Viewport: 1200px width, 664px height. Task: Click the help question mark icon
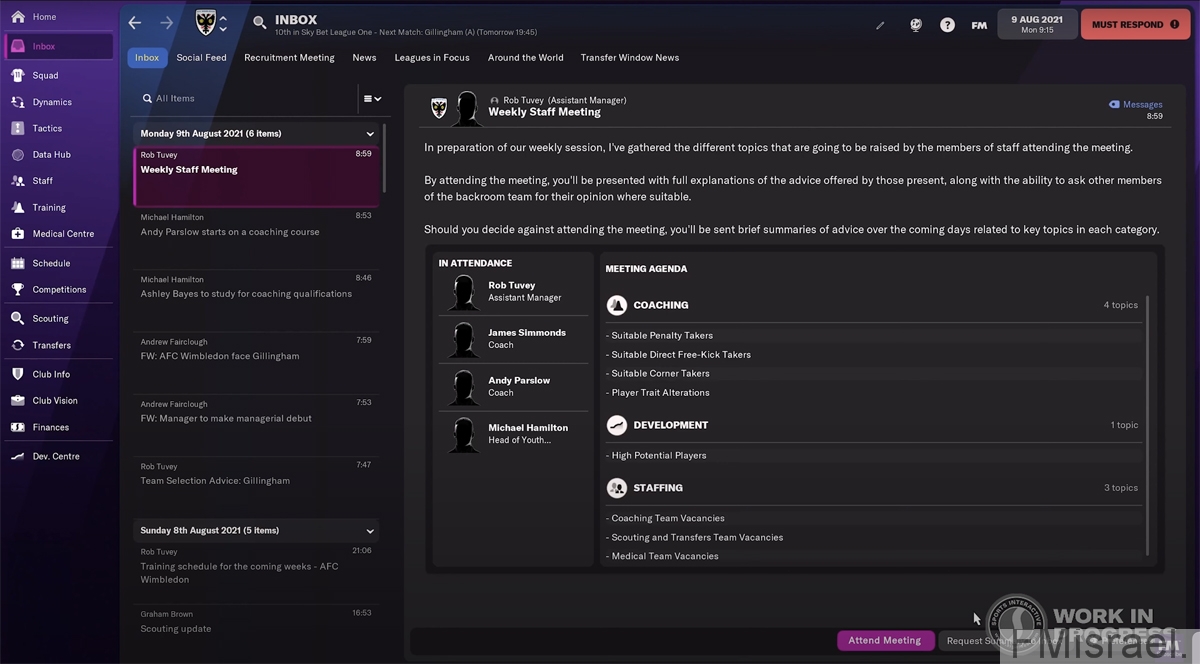947,25
